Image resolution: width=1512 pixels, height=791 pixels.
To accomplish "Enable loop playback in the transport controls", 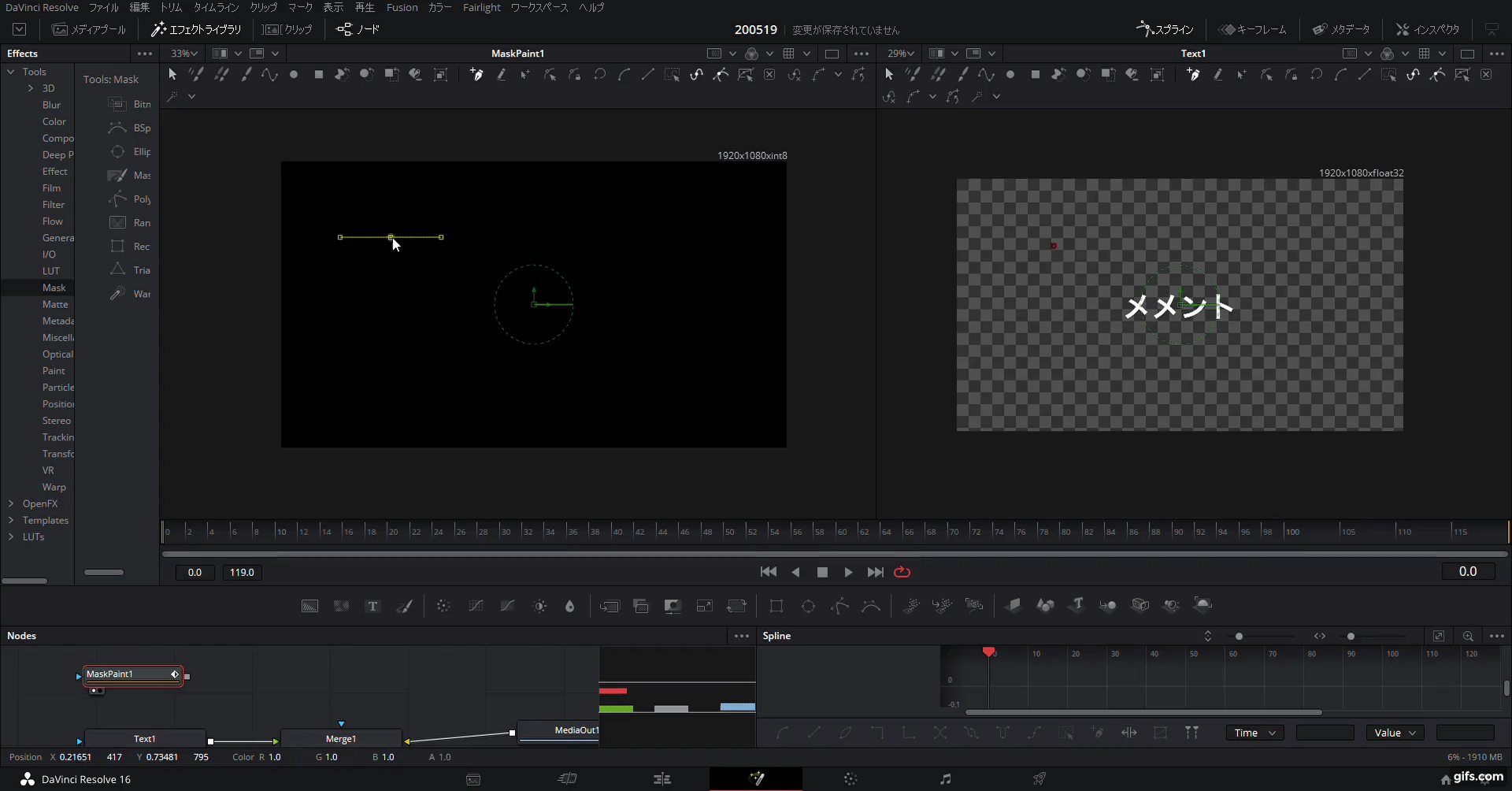I will point(902,572).
